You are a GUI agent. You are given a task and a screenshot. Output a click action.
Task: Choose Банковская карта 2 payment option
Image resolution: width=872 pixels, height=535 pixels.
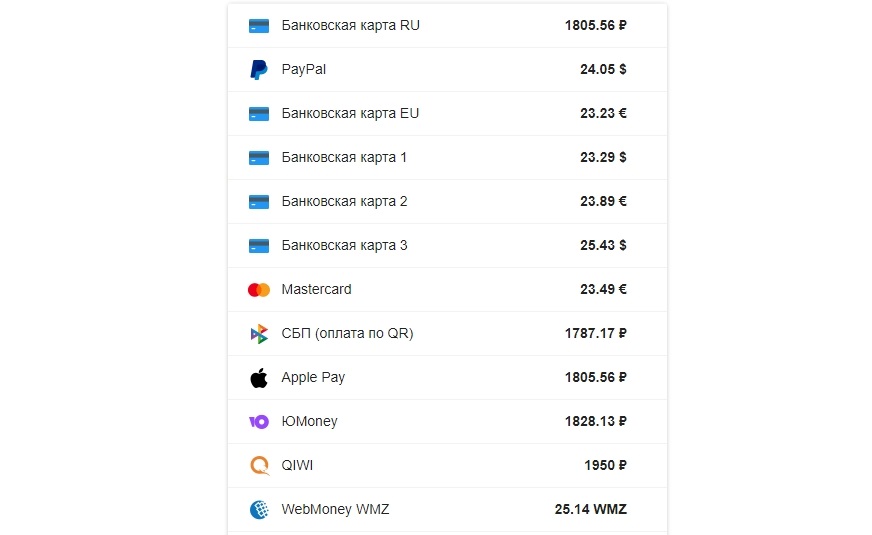(x=344, y=202)
